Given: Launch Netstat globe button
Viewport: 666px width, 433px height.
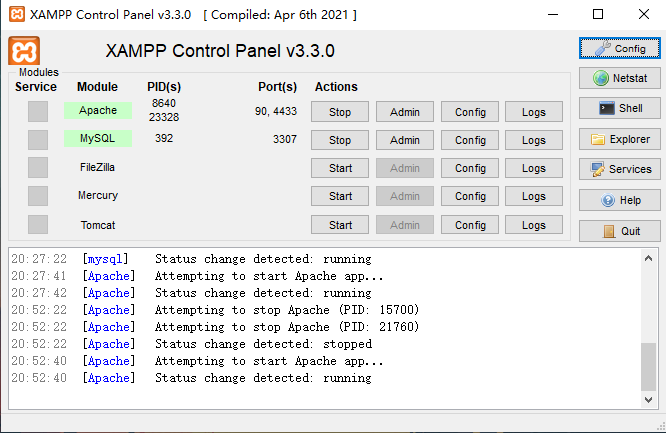Looking at the screenshot, I should click(620, 78).
